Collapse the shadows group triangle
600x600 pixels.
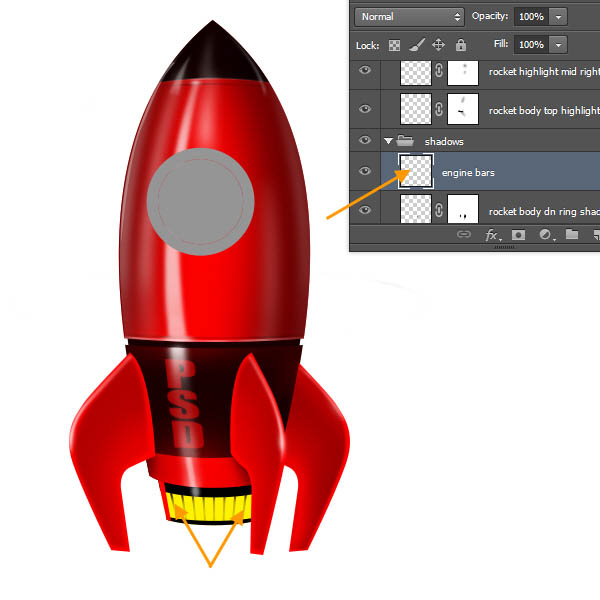[388, 141]
